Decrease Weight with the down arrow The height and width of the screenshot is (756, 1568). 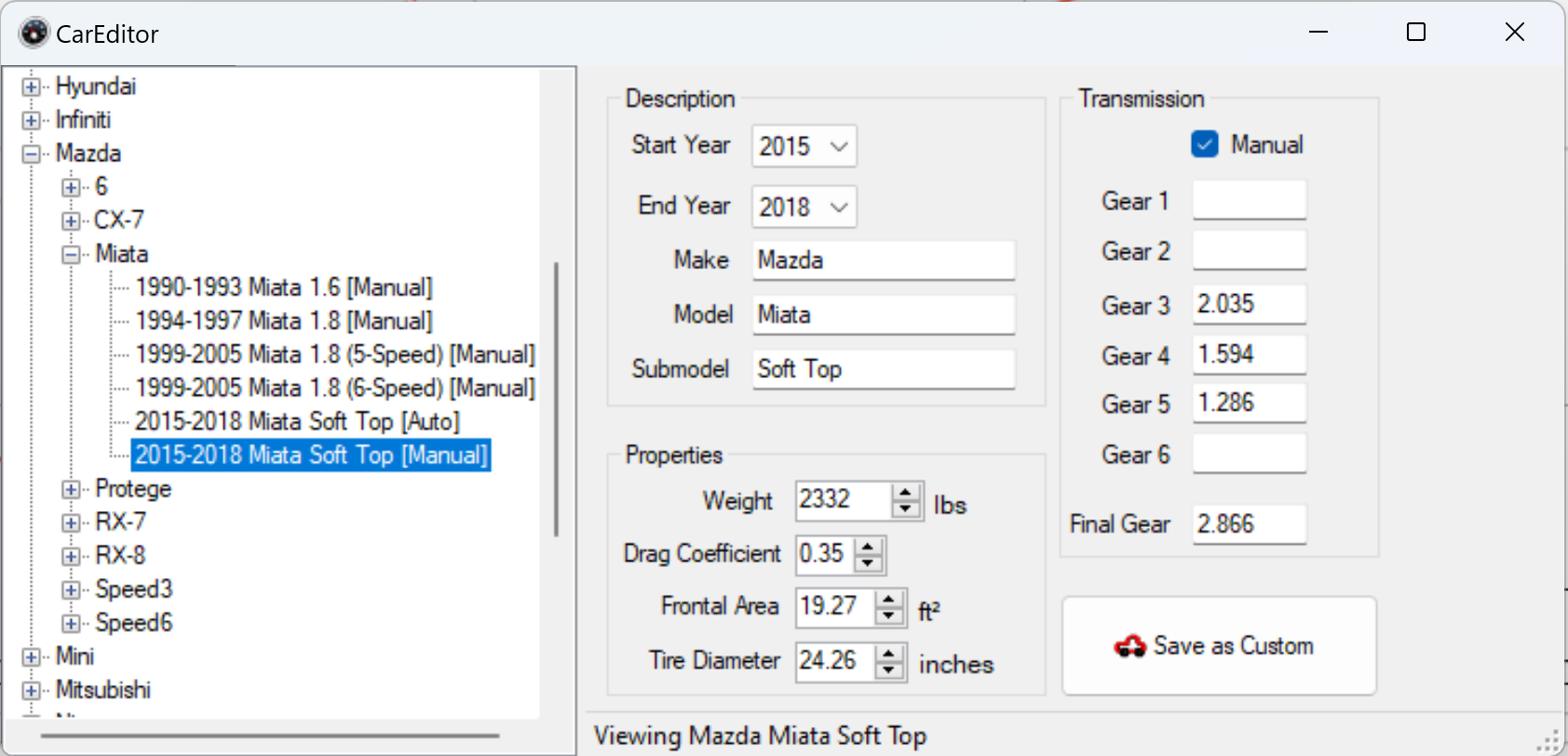pos(906,509)
